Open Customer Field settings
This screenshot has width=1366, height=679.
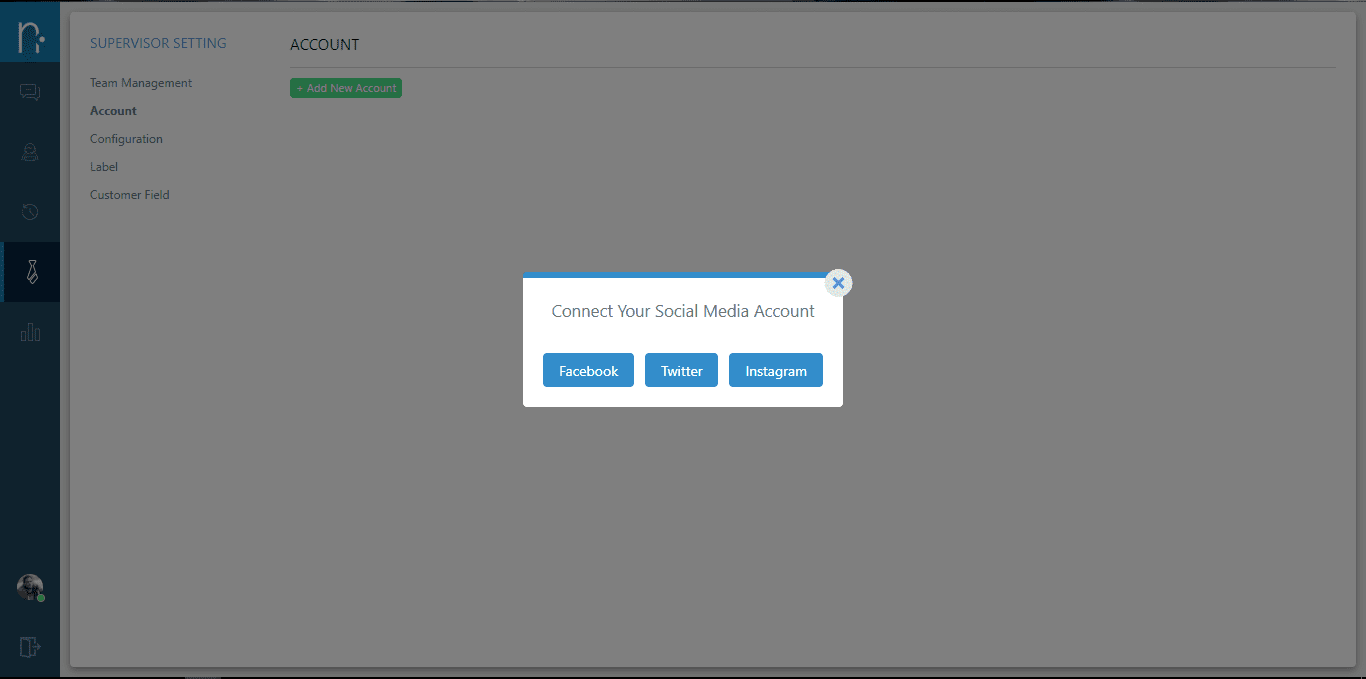click(130, 195)
